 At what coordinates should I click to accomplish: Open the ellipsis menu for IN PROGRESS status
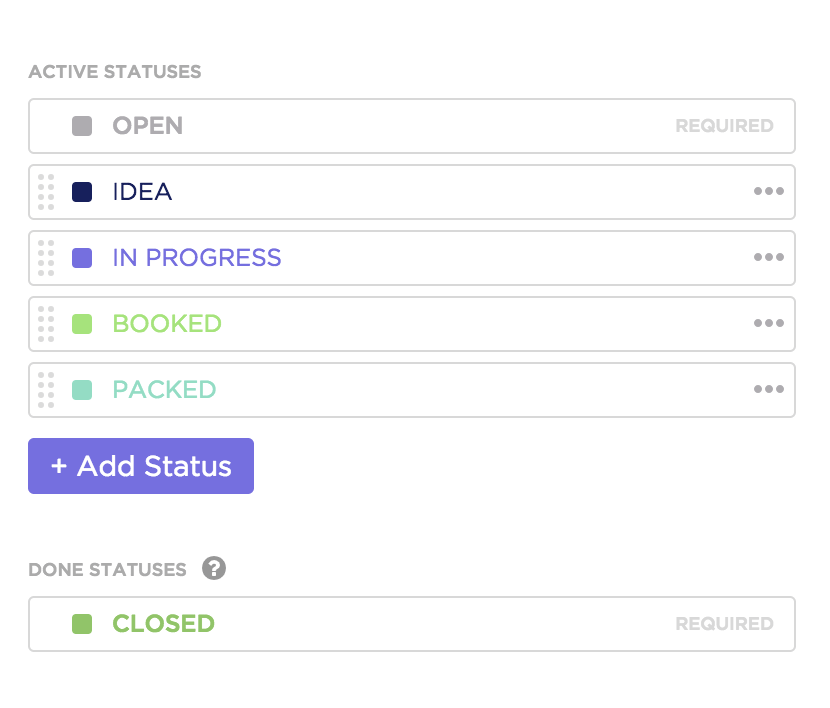(x=768, y=258)
